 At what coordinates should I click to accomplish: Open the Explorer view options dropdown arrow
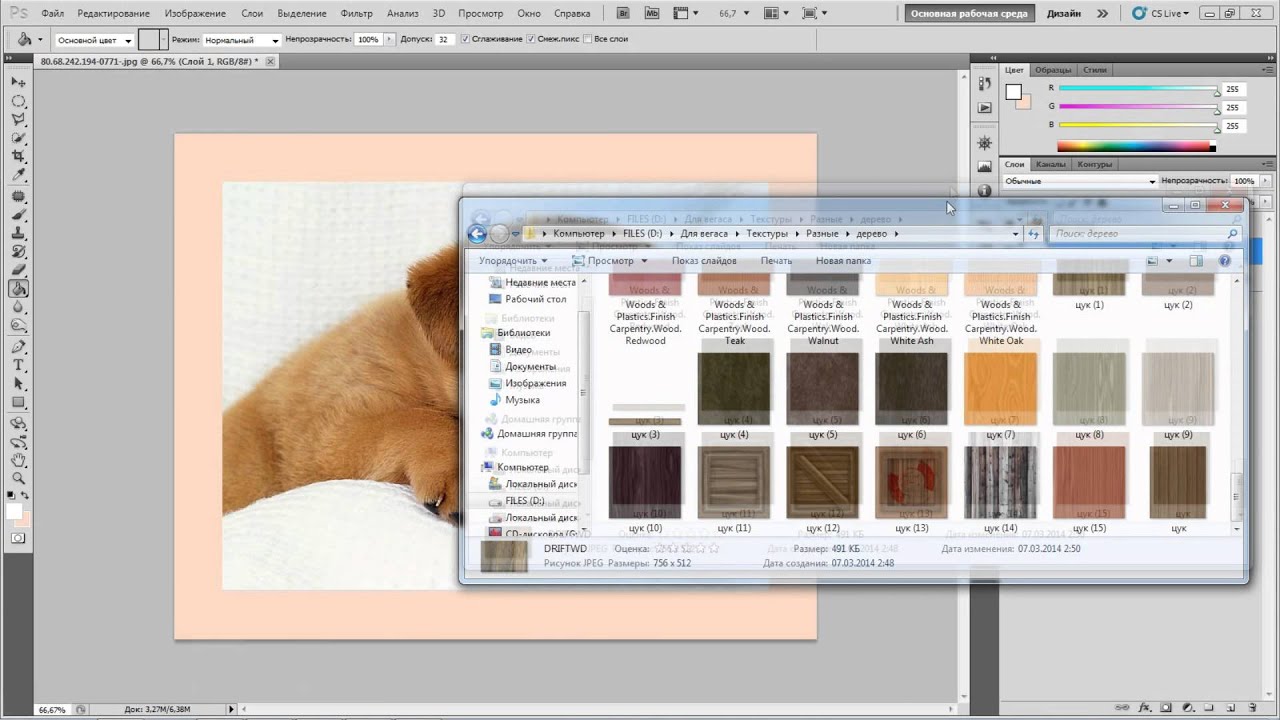(1169, 261)
